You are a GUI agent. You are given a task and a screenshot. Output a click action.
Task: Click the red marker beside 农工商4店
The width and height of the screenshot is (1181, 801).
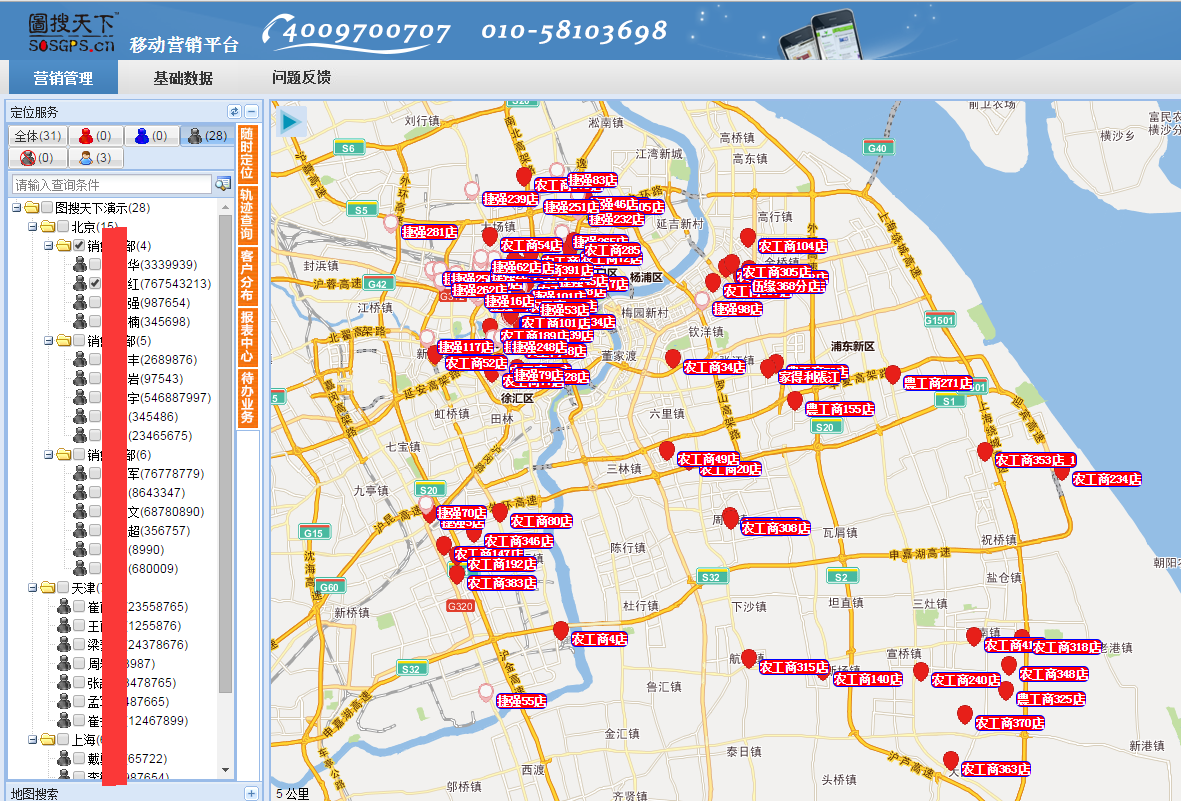tap(560, 631)
